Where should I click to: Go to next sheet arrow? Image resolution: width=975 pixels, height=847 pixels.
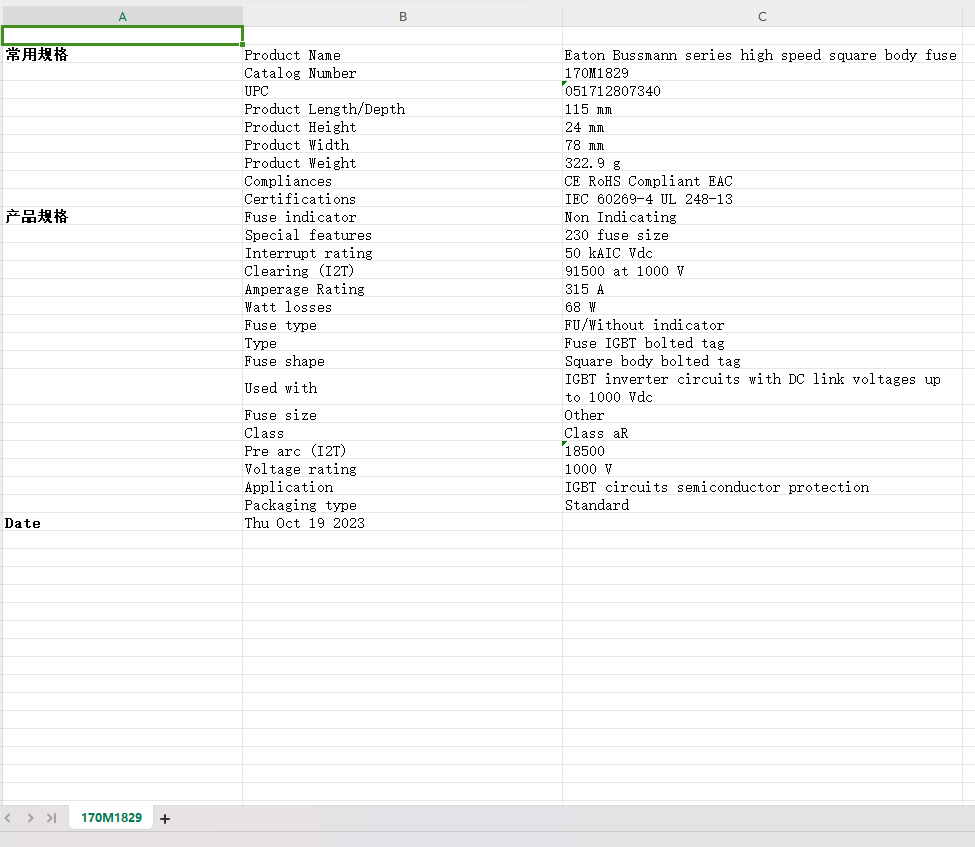(x=30, y=818)
